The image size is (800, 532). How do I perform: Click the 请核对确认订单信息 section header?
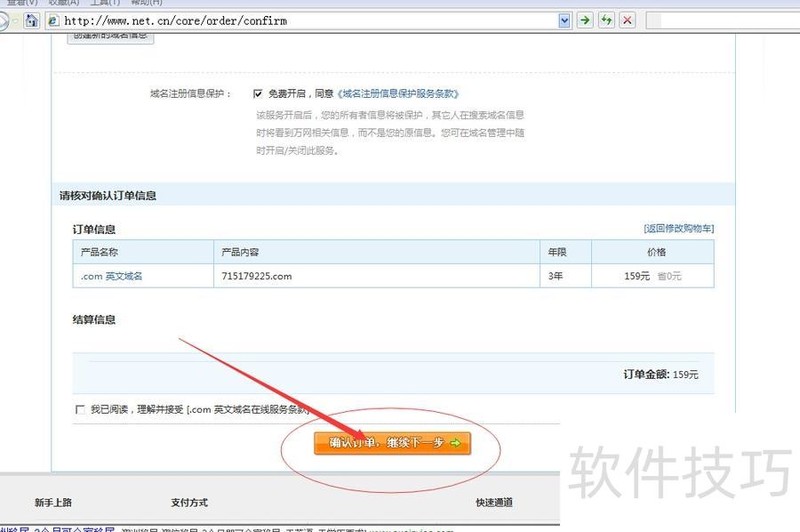(x=393, y=195)
